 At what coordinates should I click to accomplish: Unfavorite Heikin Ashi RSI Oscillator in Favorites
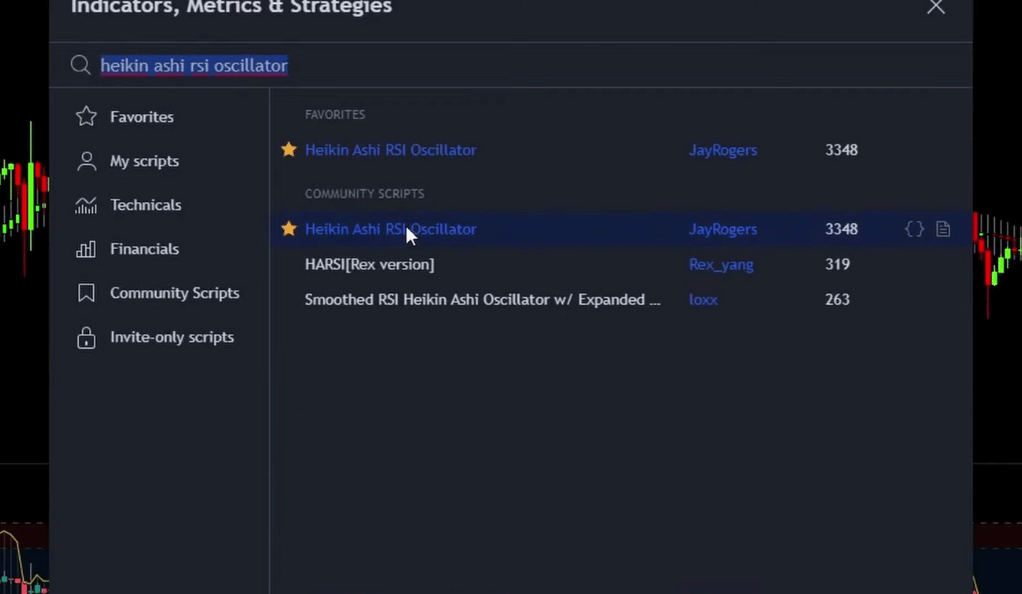tap(289, 149)
